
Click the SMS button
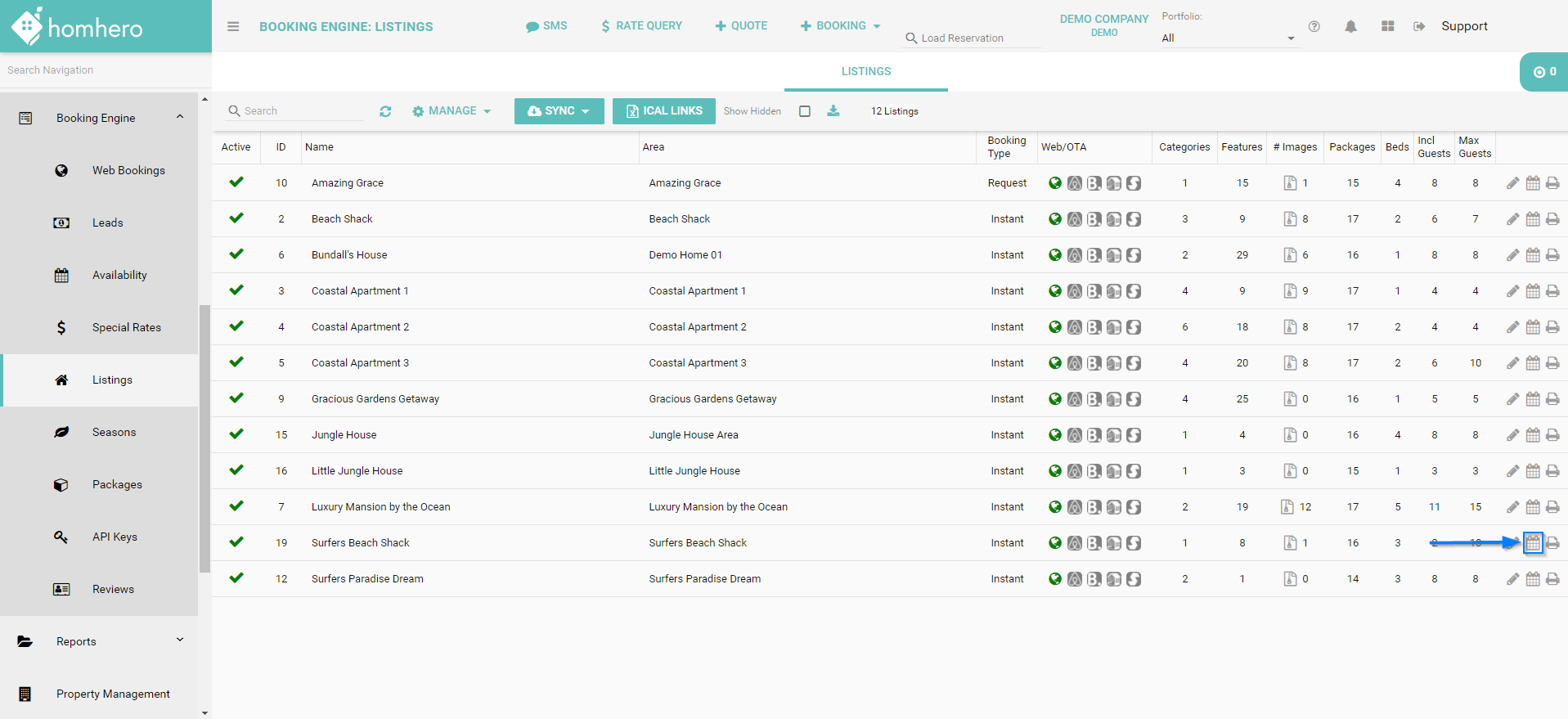[x=546, y=26]
